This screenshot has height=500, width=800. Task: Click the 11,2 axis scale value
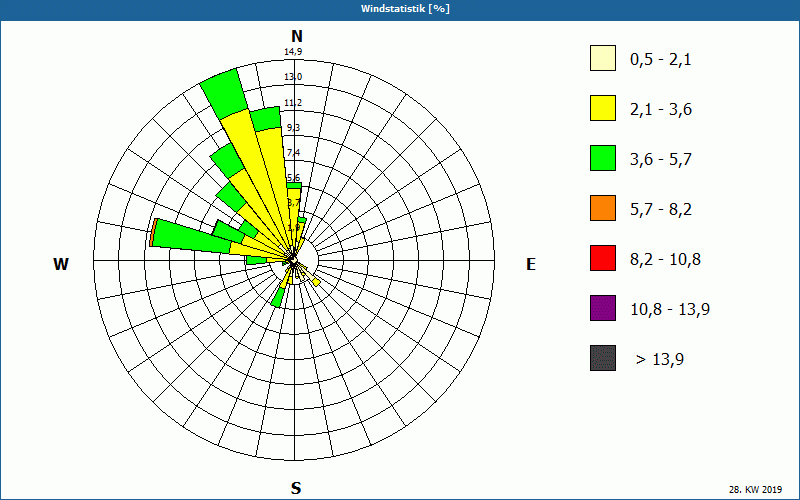coord(293,103)
